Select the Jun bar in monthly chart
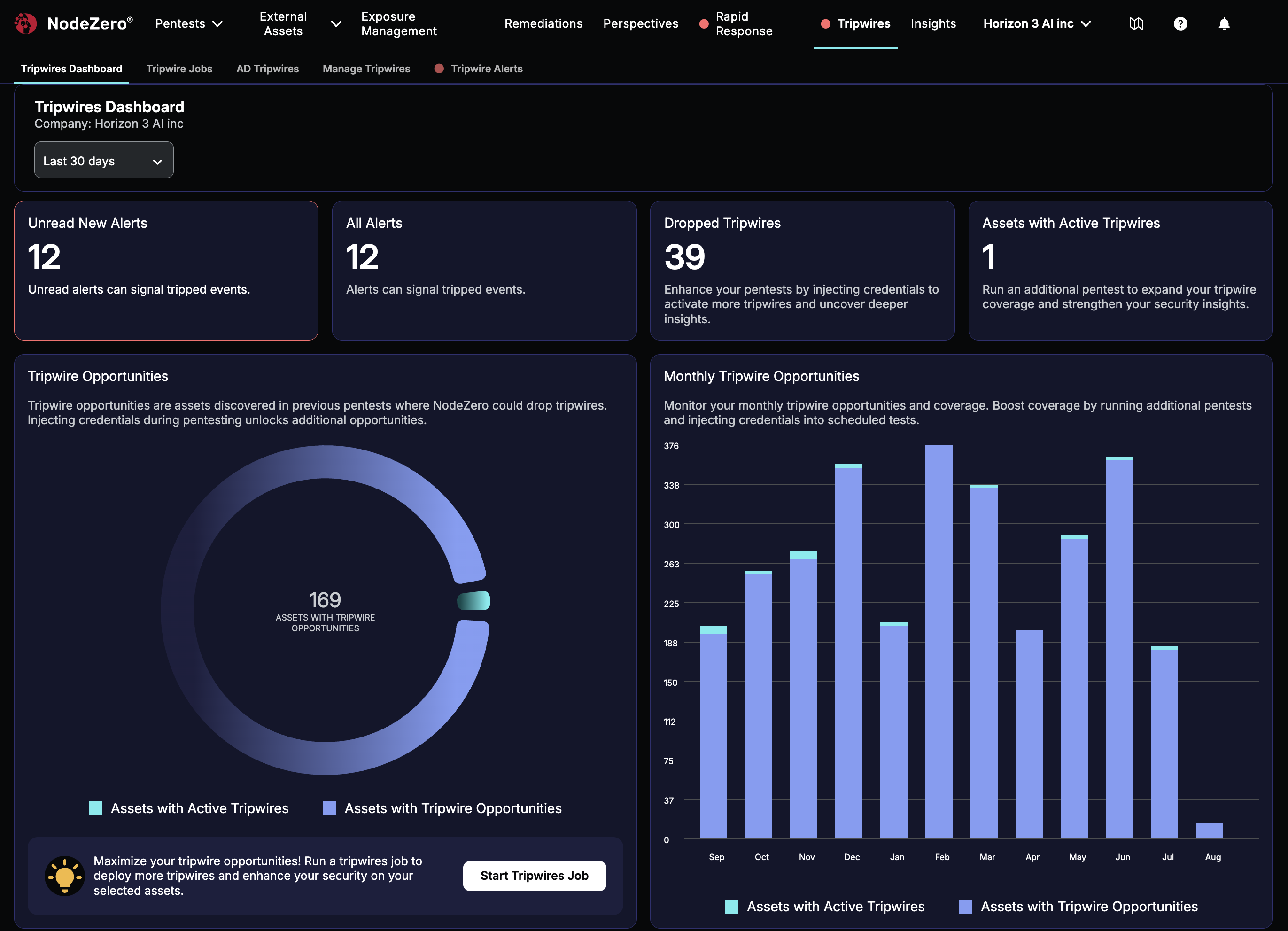 click(x=1119, y=648)
